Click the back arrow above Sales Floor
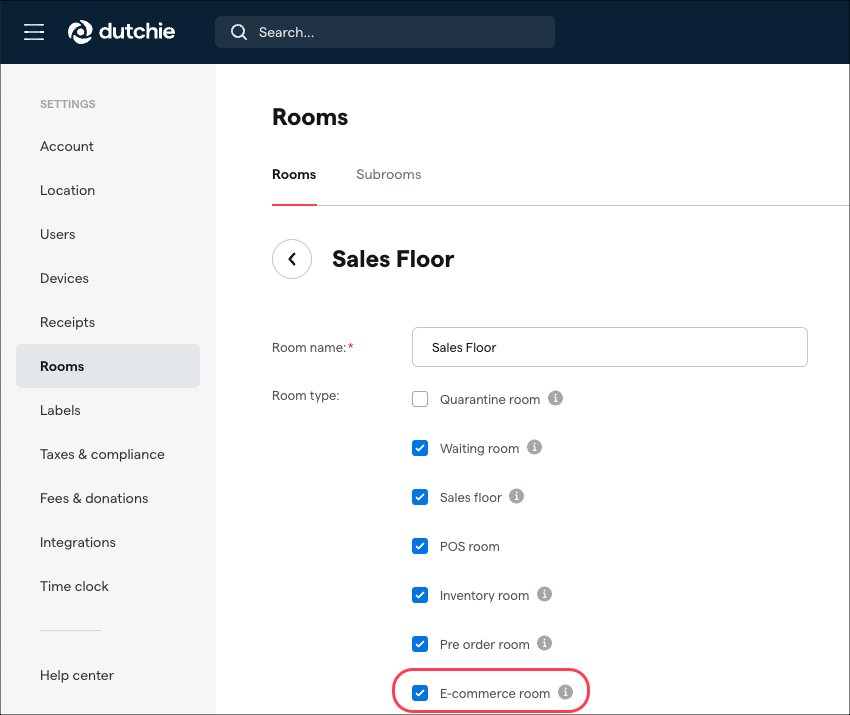This screenshot has width=850, height=715. tap(291, 259)
